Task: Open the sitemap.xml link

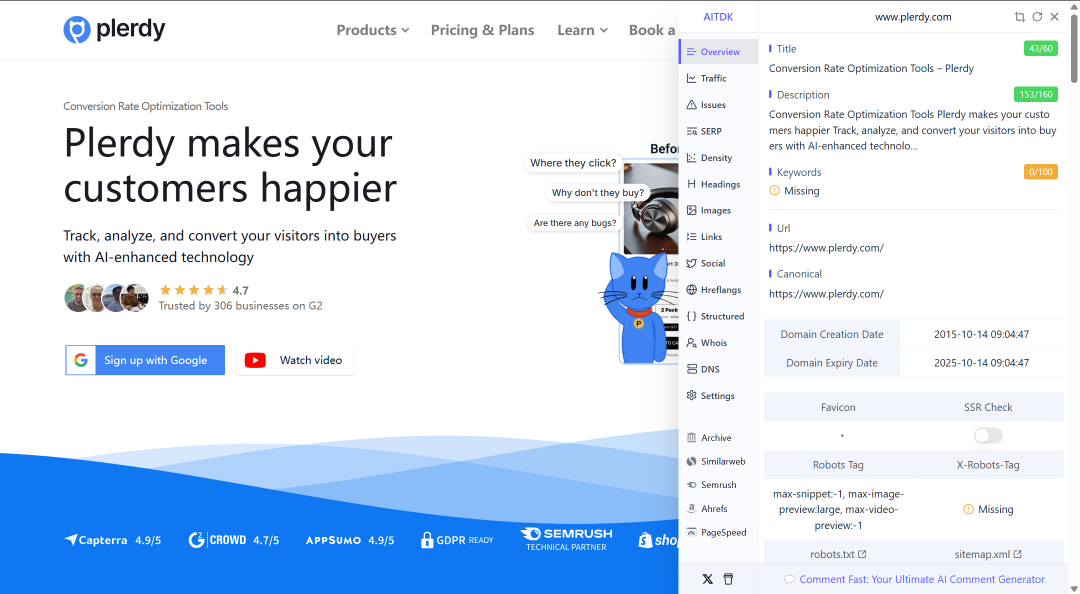Action: tap(988, 554)
